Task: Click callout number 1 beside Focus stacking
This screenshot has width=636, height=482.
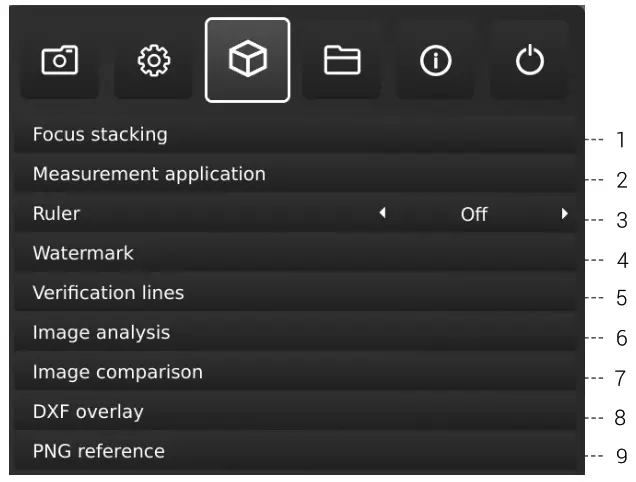Action: pos(620,139)
